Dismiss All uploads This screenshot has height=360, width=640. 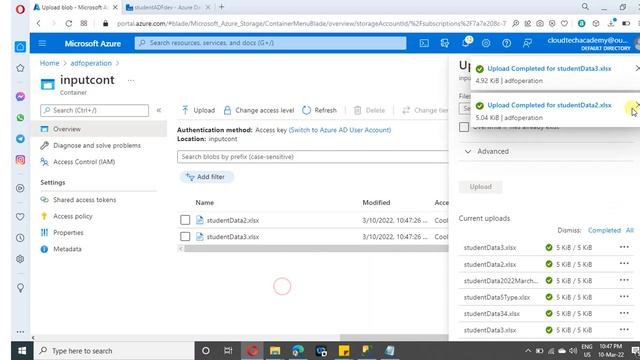(630, 230)
